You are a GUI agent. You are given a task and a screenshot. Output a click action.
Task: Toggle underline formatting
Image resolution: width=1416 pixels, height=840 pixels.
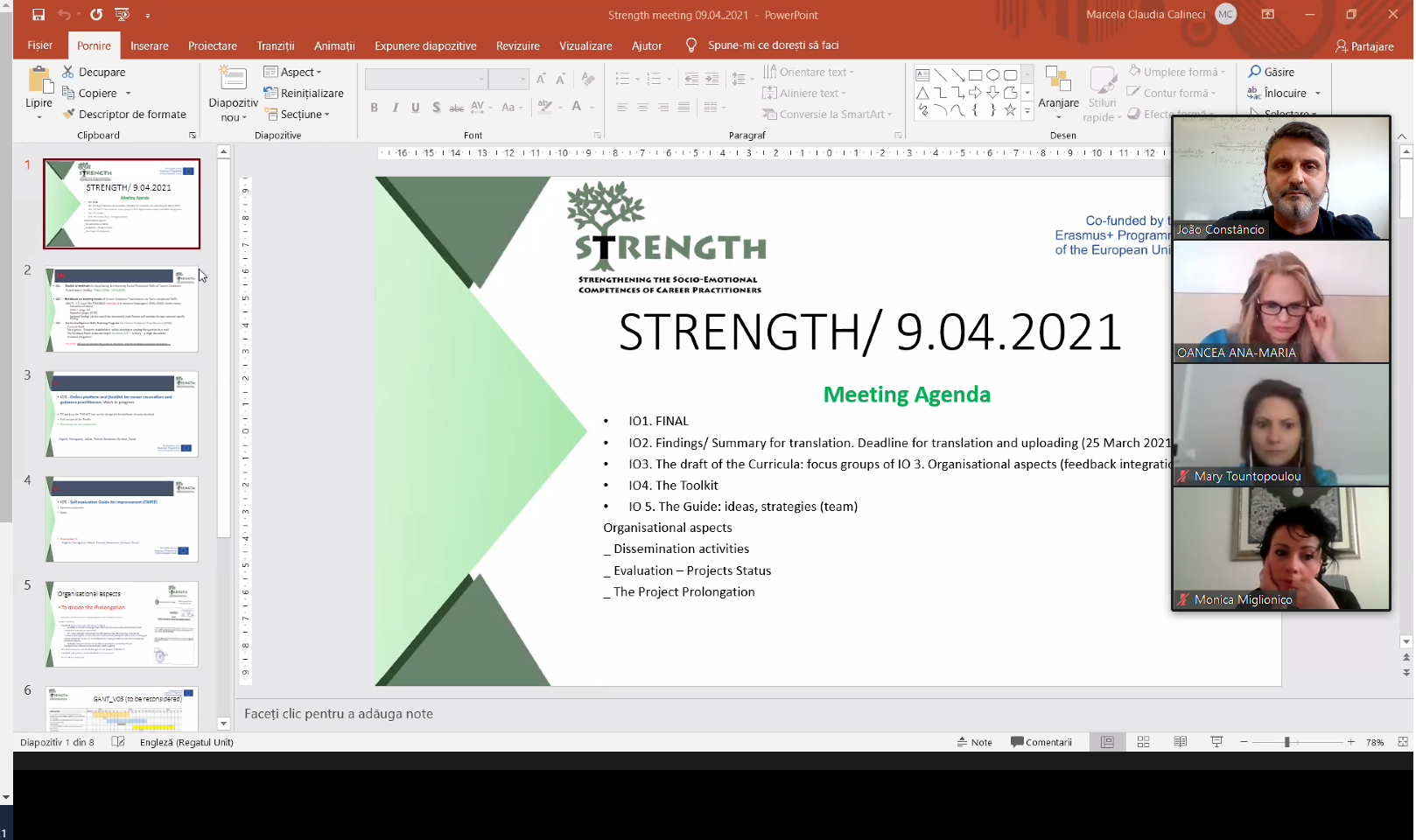415,107
